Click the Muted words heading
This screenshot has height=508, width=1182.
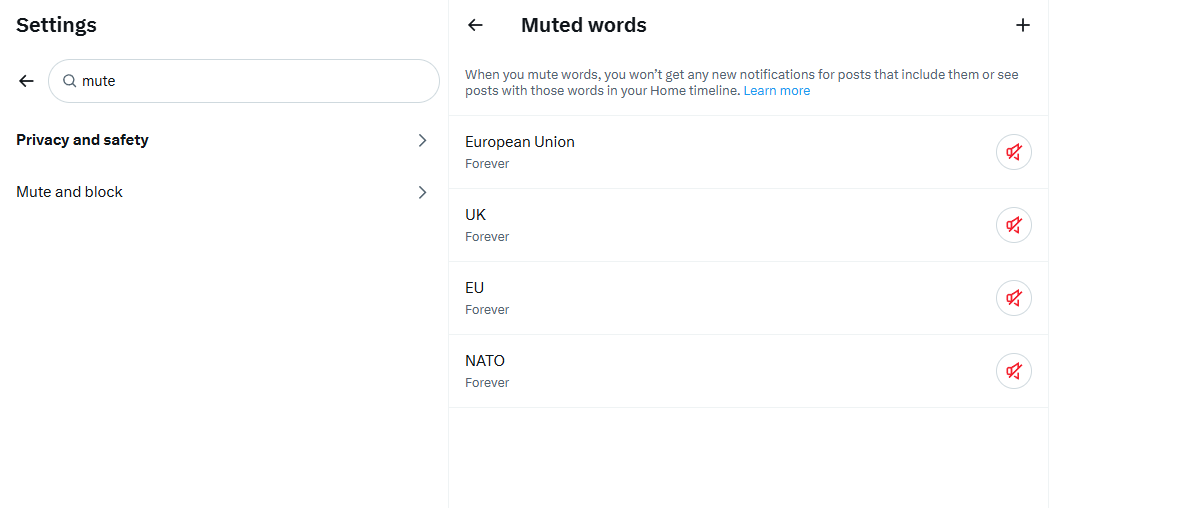[583, 25]
